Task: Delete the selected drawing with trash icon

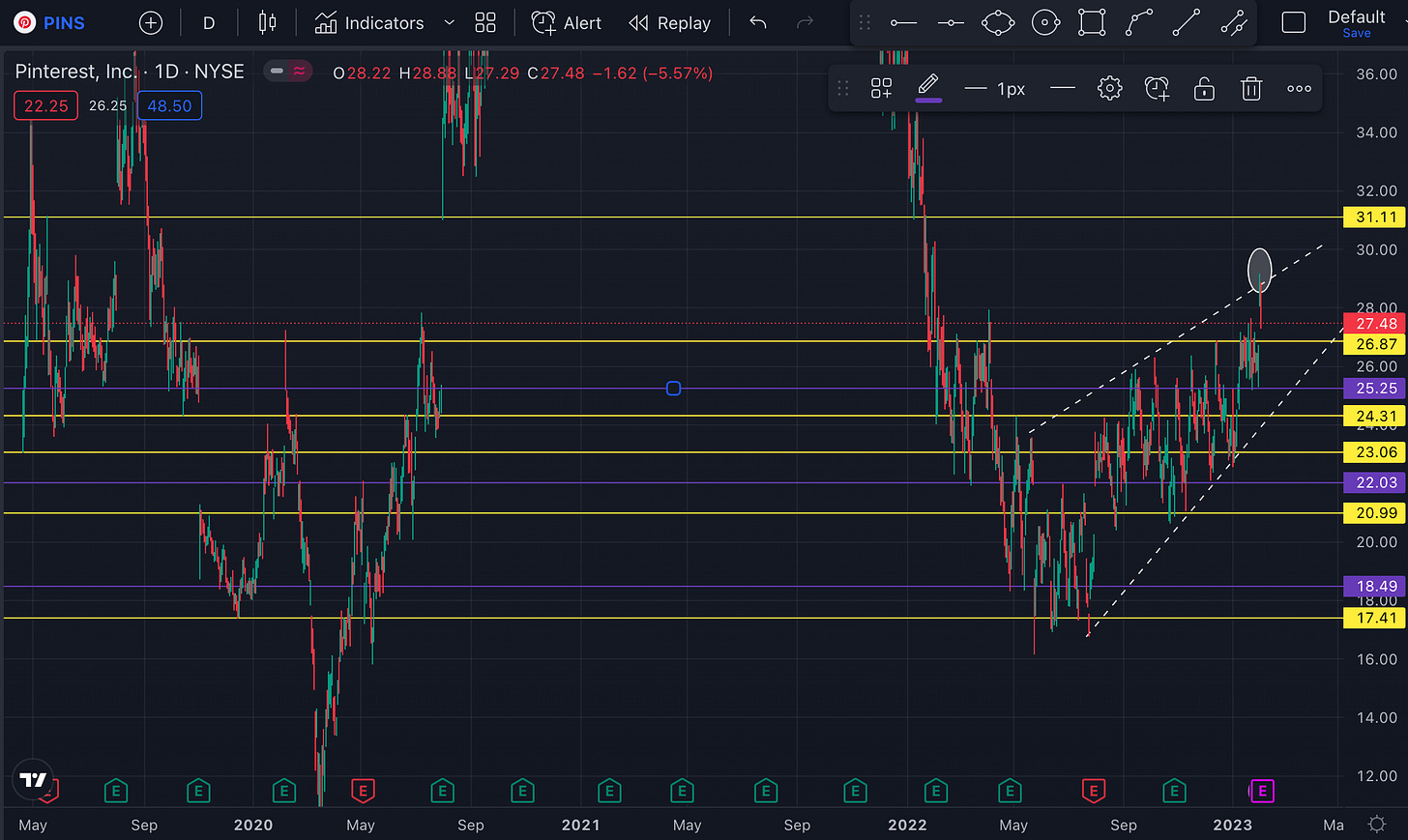Action: point(1251,89)
